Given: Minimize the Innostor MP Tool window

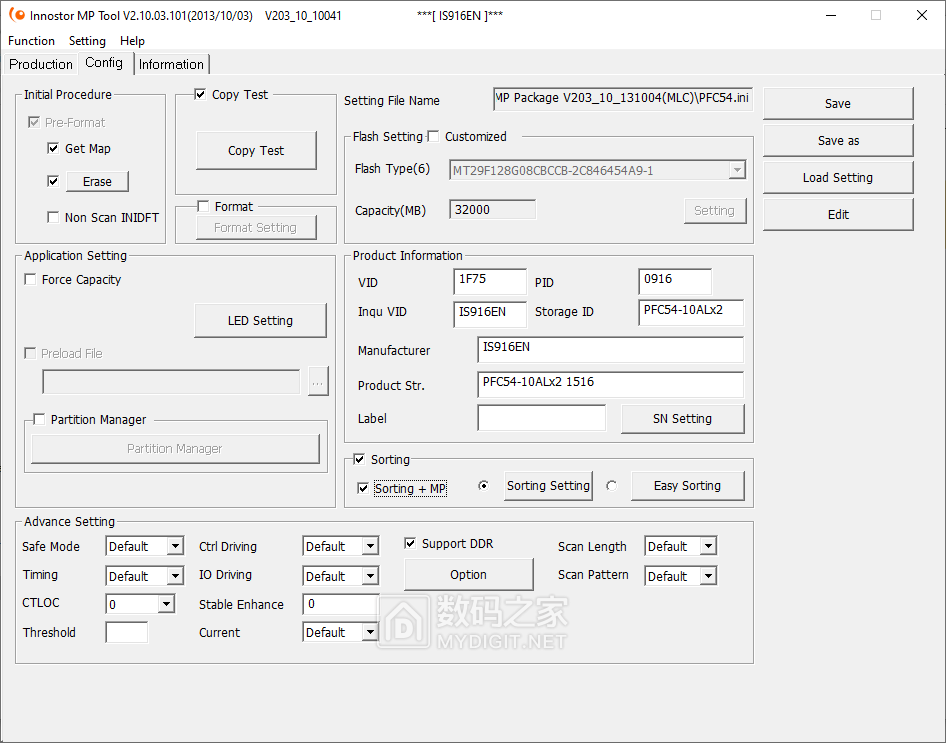Looking at the screenshot, I should (x=831, y=15).
